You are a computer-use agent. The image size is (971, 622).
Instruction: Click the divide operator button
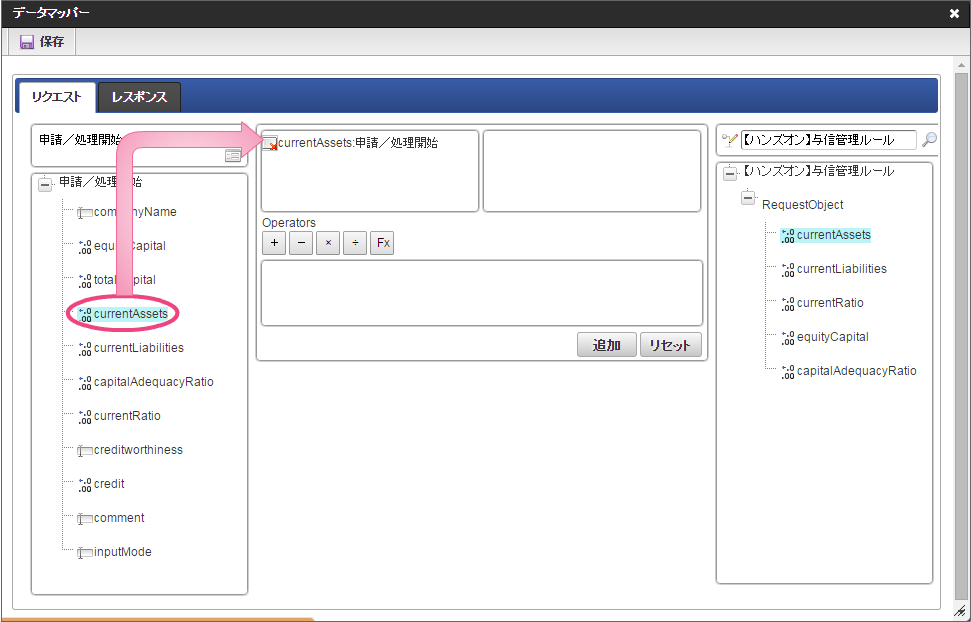coord(355,243)
